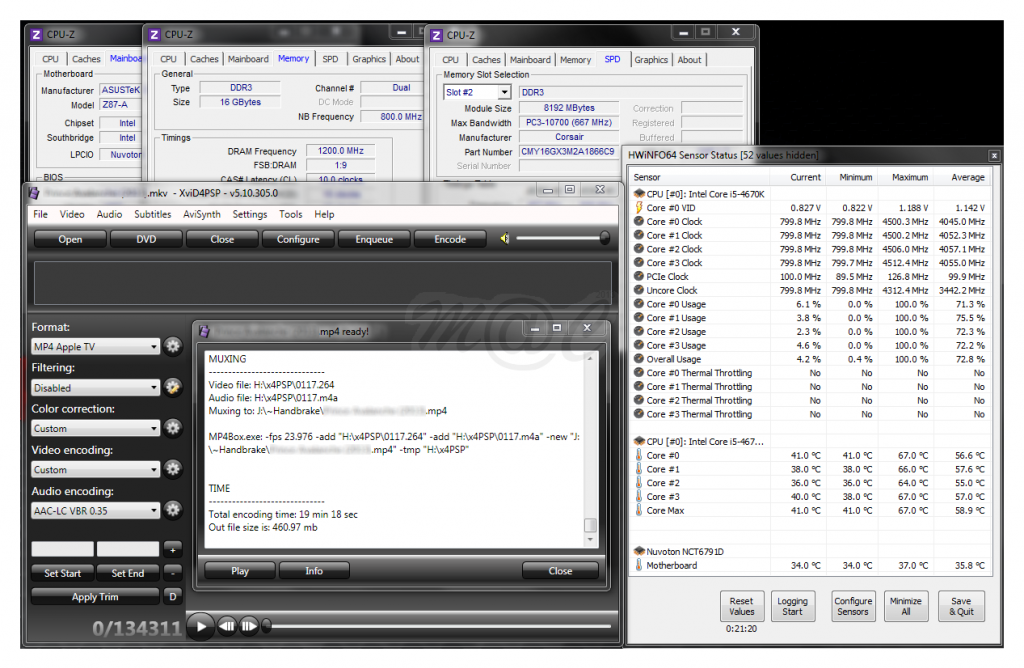Open the Color correction gear settings
1024x668 pixels.
click(172, 428)
